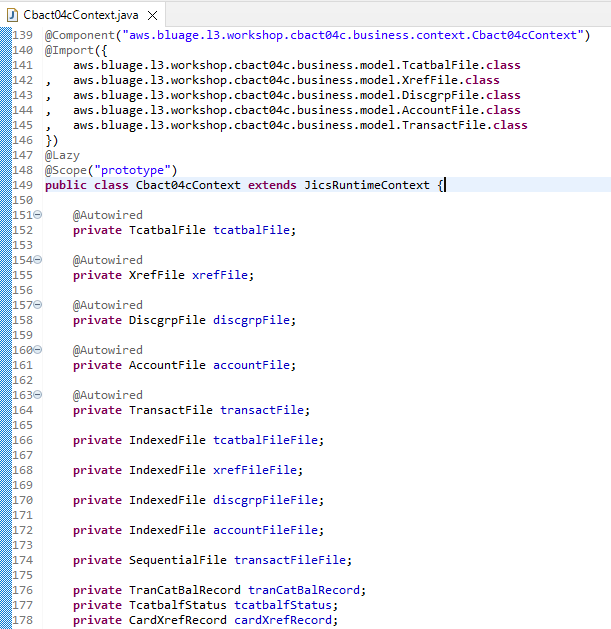Collapse the fold at line 154
Image resolution: width=611 pixels, height=629 pixels.
(x=38, y=260)
